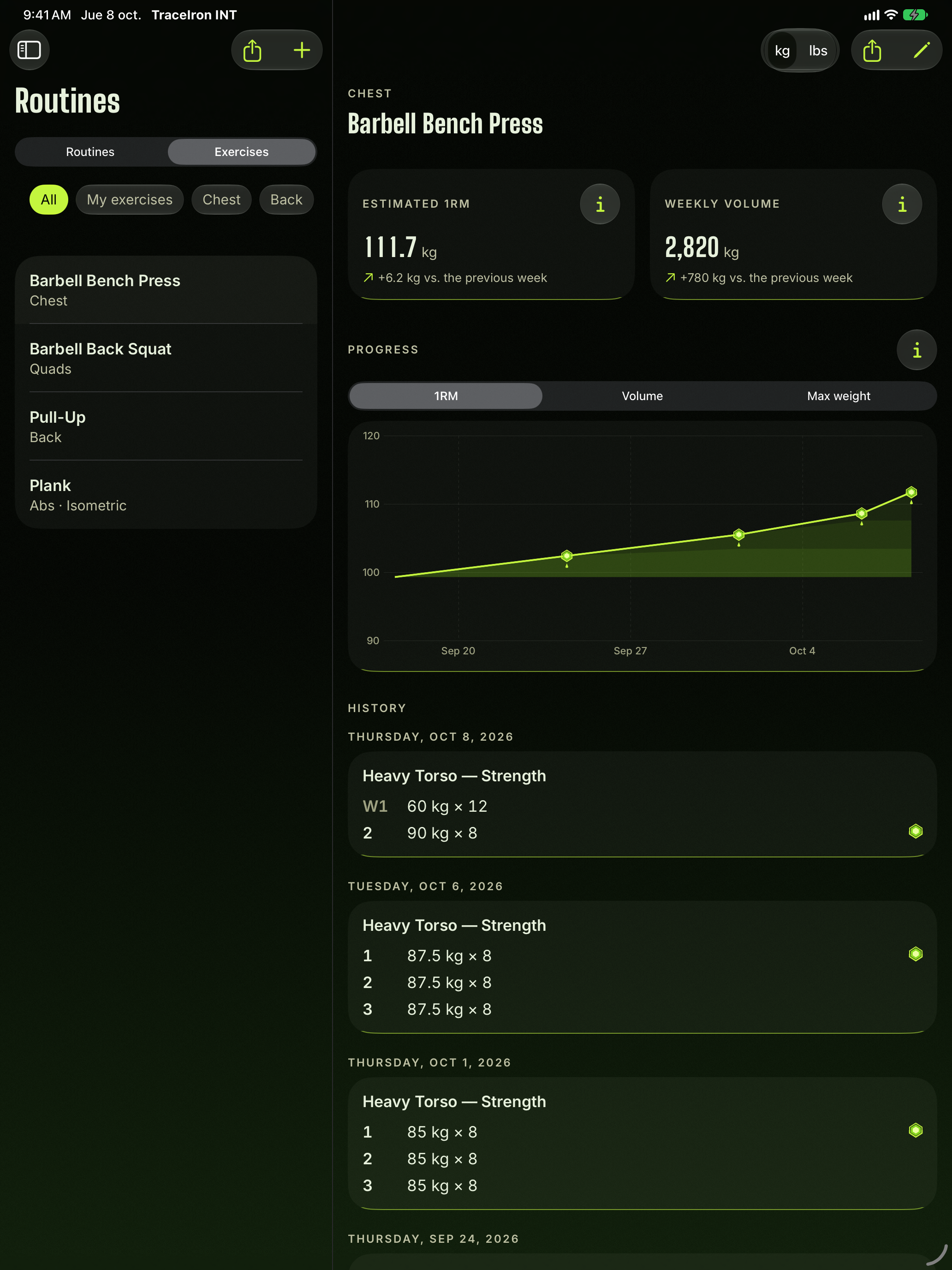Tap PR badge on Oct 1 first set
952x1270 pixels.
[x=915, y=1131]
